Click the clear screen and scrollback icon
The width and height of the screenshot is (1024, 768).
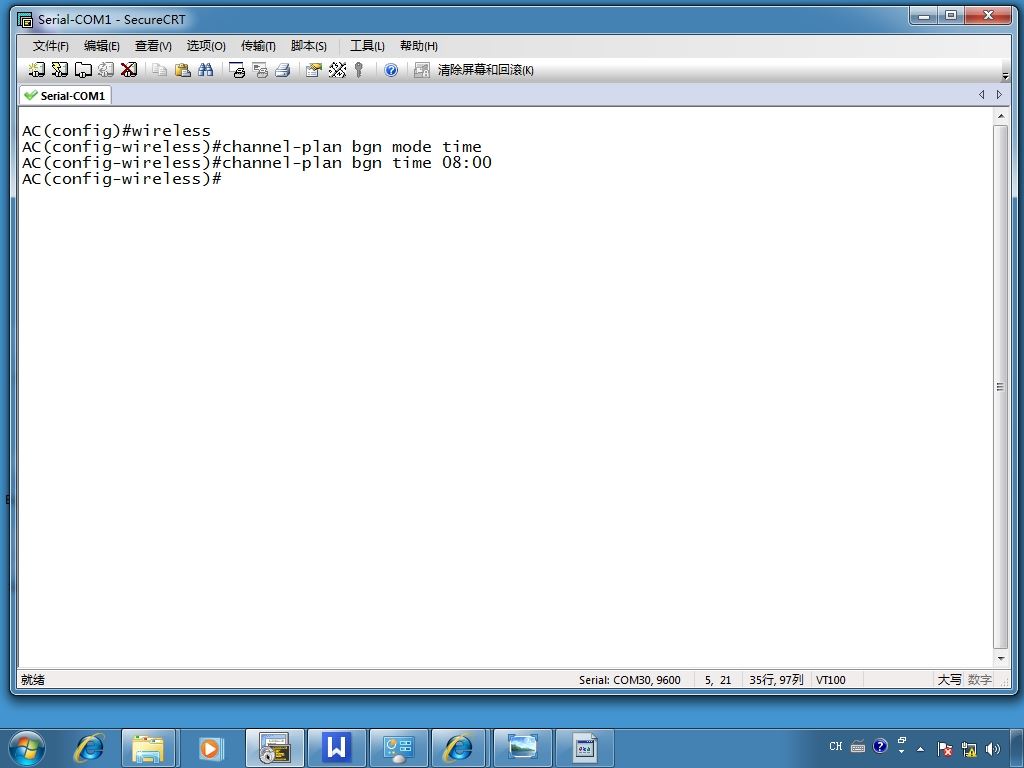[x=422, y=70]
